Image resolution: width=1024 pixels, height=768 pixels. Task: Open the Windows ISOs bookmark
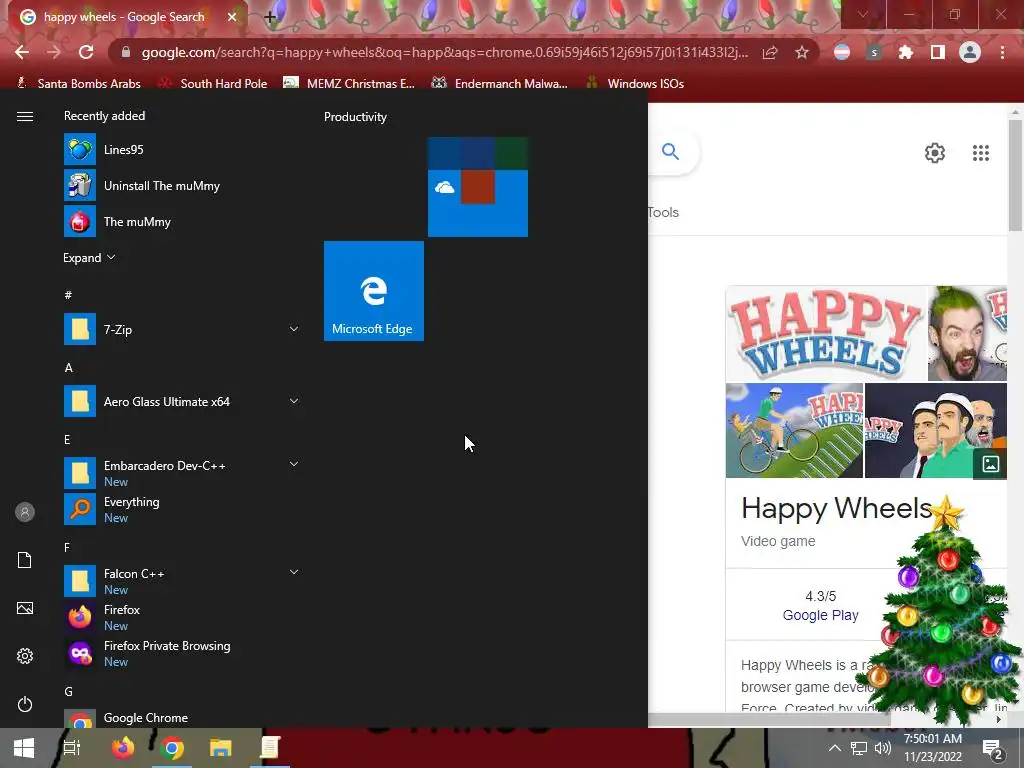click(x=635, y=84)
